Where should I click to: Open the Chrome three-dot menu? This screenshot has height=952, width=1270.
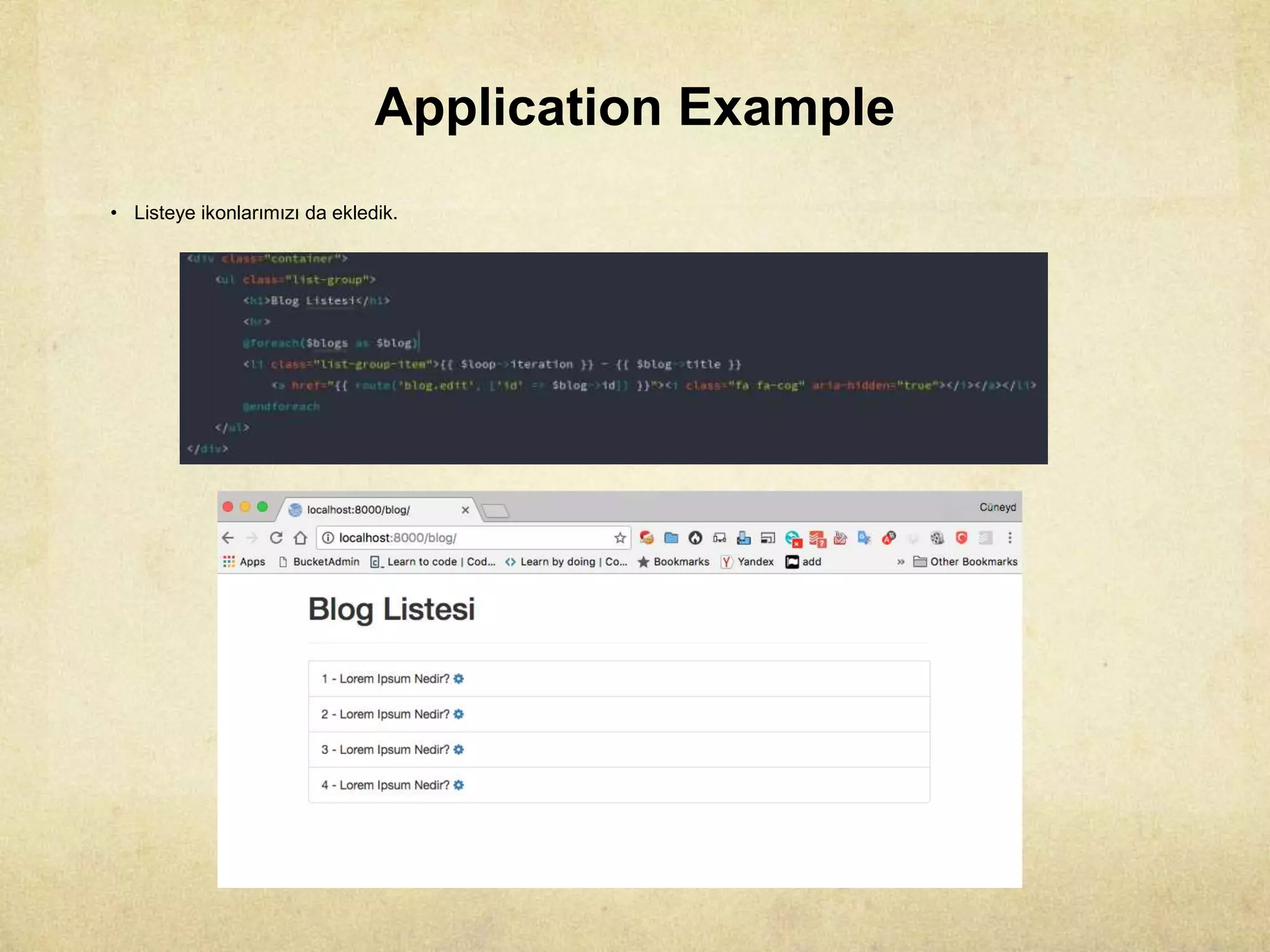1010,537
